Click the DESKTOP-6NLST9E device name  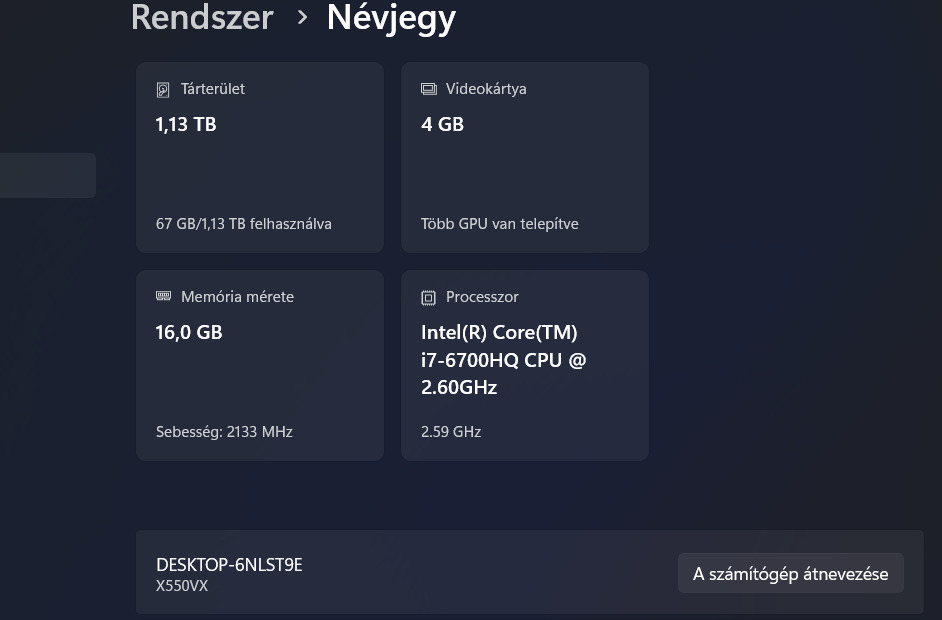pyautogui.click(x=229, y=565)
